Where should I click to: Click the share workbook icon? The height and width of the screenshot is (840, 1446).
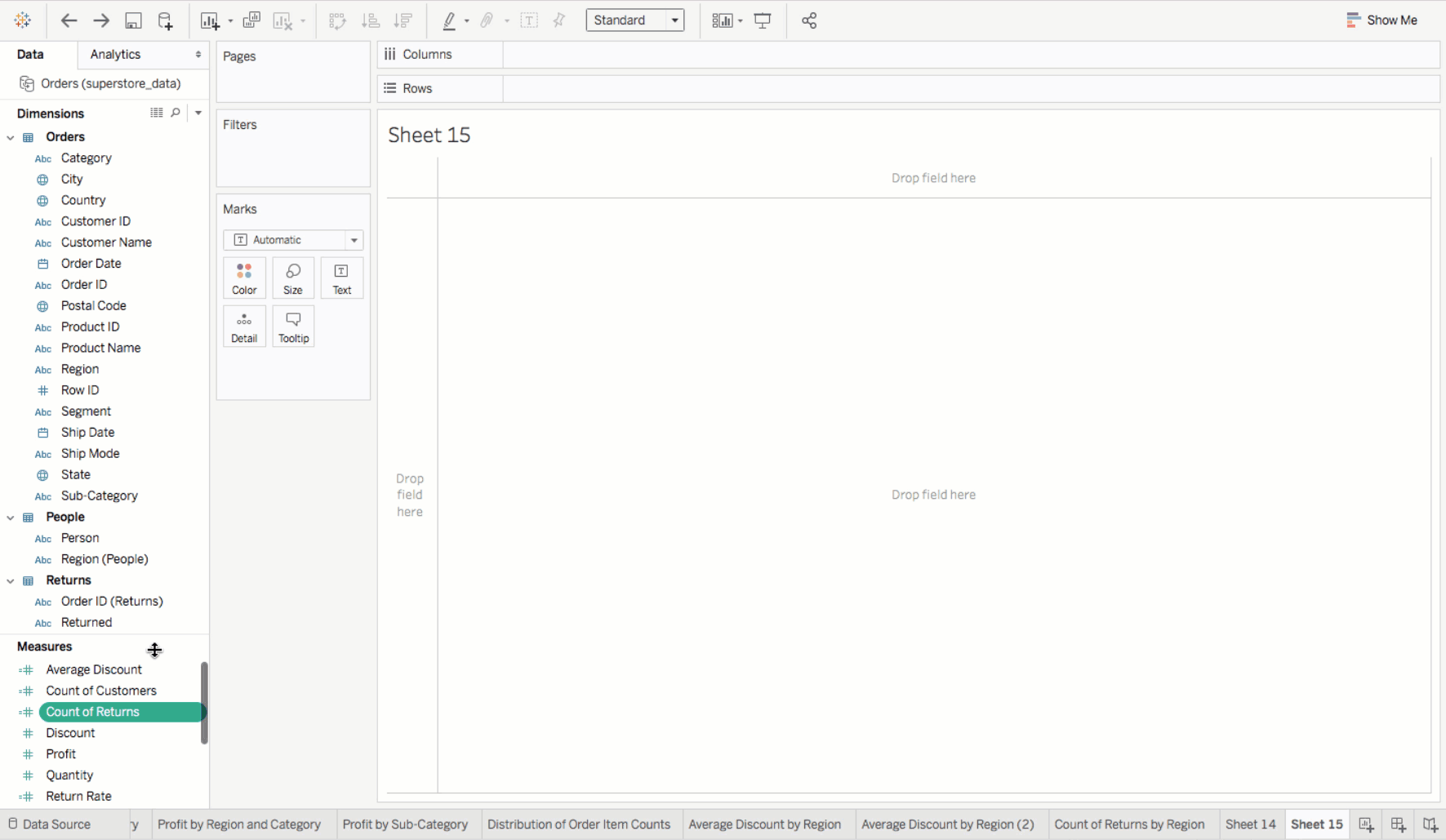pos(809,20)
